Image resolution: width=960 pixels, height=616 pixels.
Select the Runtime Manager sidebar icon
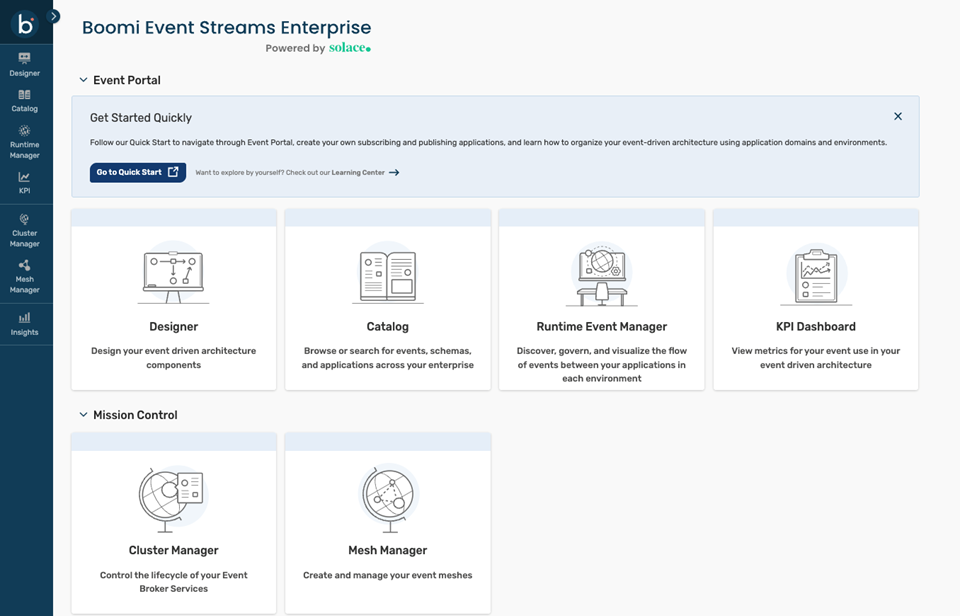coord(25,142)
